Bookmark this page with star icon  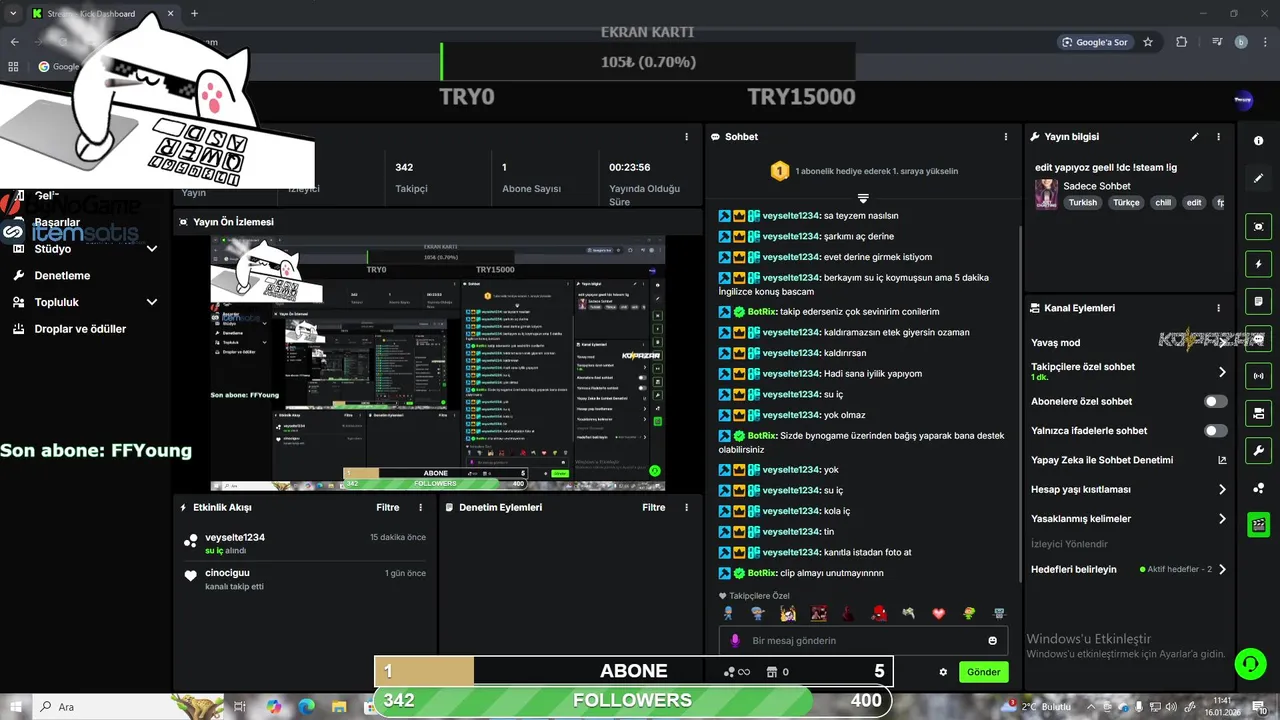pyautogui.click(x=1148, y=42)
